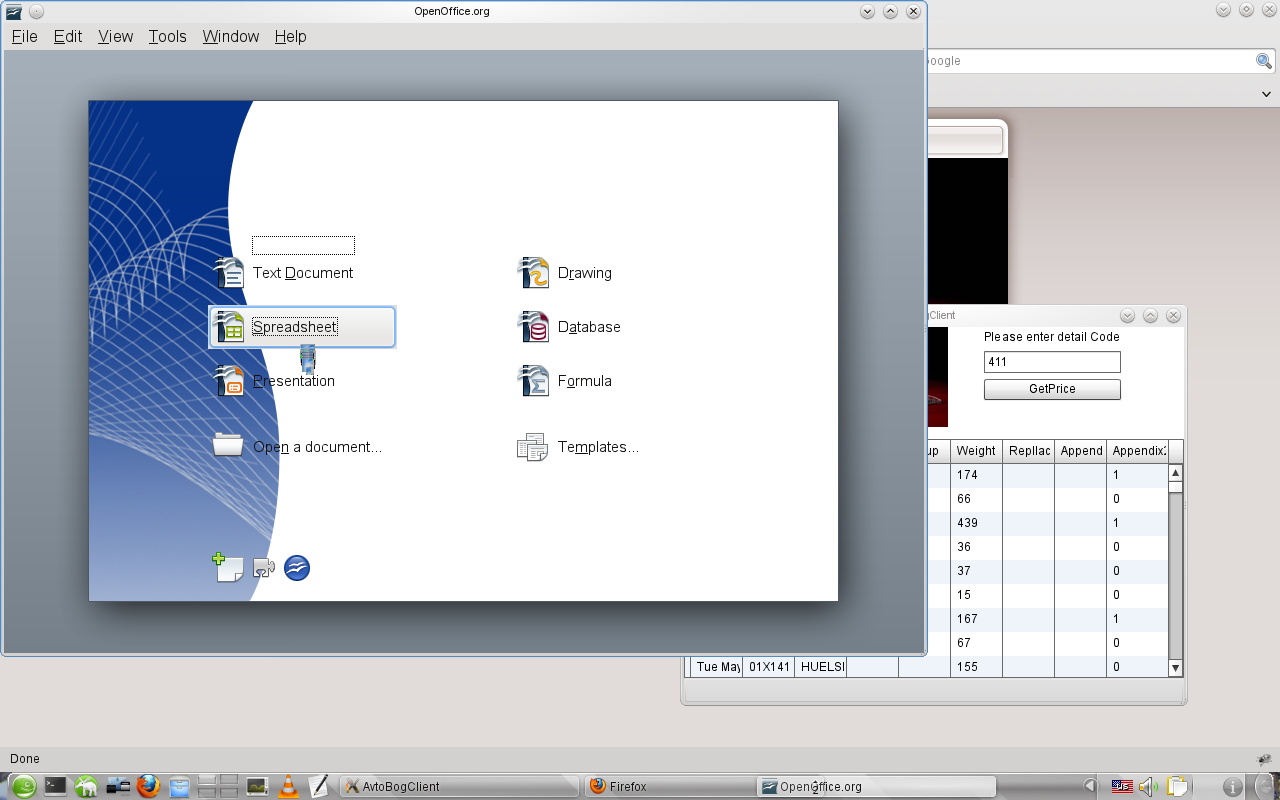1280x800 pixels.
Task: Open the OpenOffice.org window menu icon
Action: [x=14, y=12]
